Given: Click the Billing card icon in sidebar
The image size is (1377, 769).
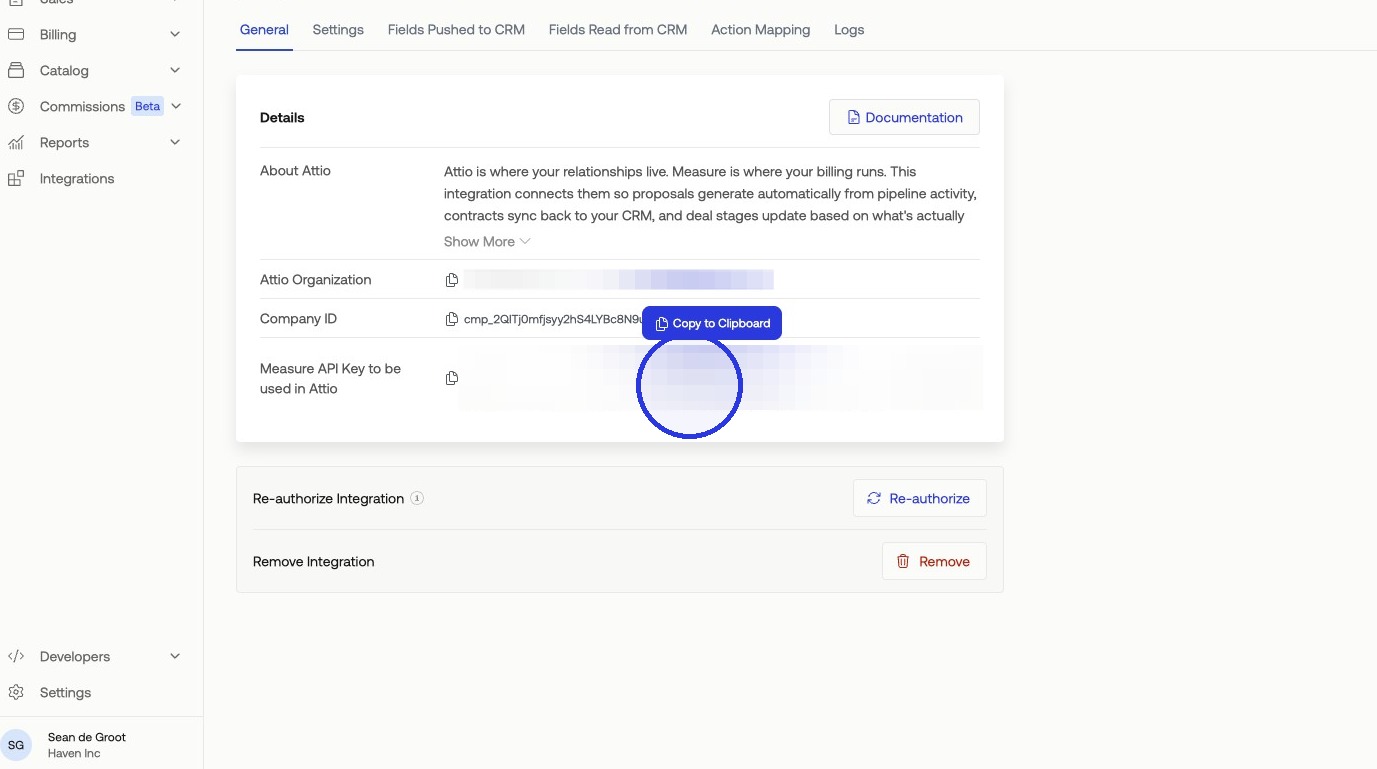Looking at the screenshot, I should pos(16,34).
